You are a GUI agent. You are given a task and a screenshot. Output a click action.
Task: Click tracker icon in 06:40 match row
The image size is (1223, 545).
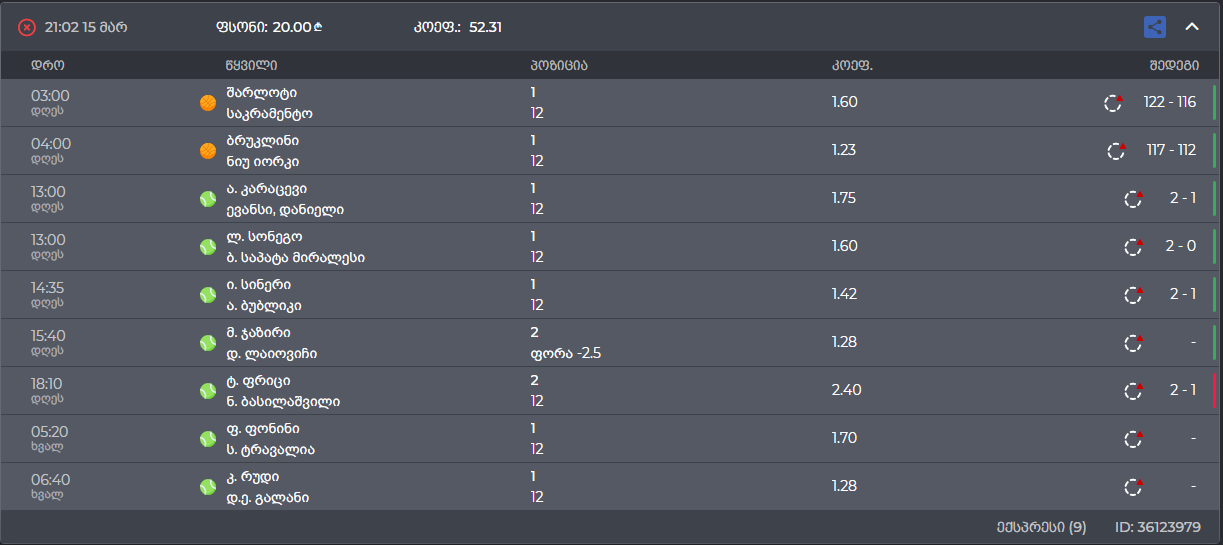pos(1133,487)
